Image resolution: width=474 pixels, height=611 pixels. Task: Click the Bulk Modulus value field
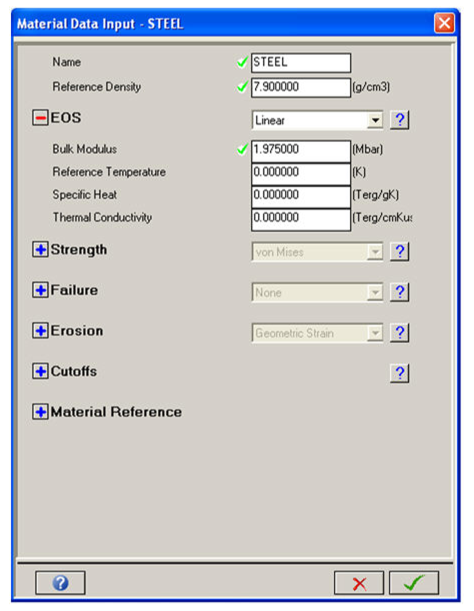click(x=301, y=151)
